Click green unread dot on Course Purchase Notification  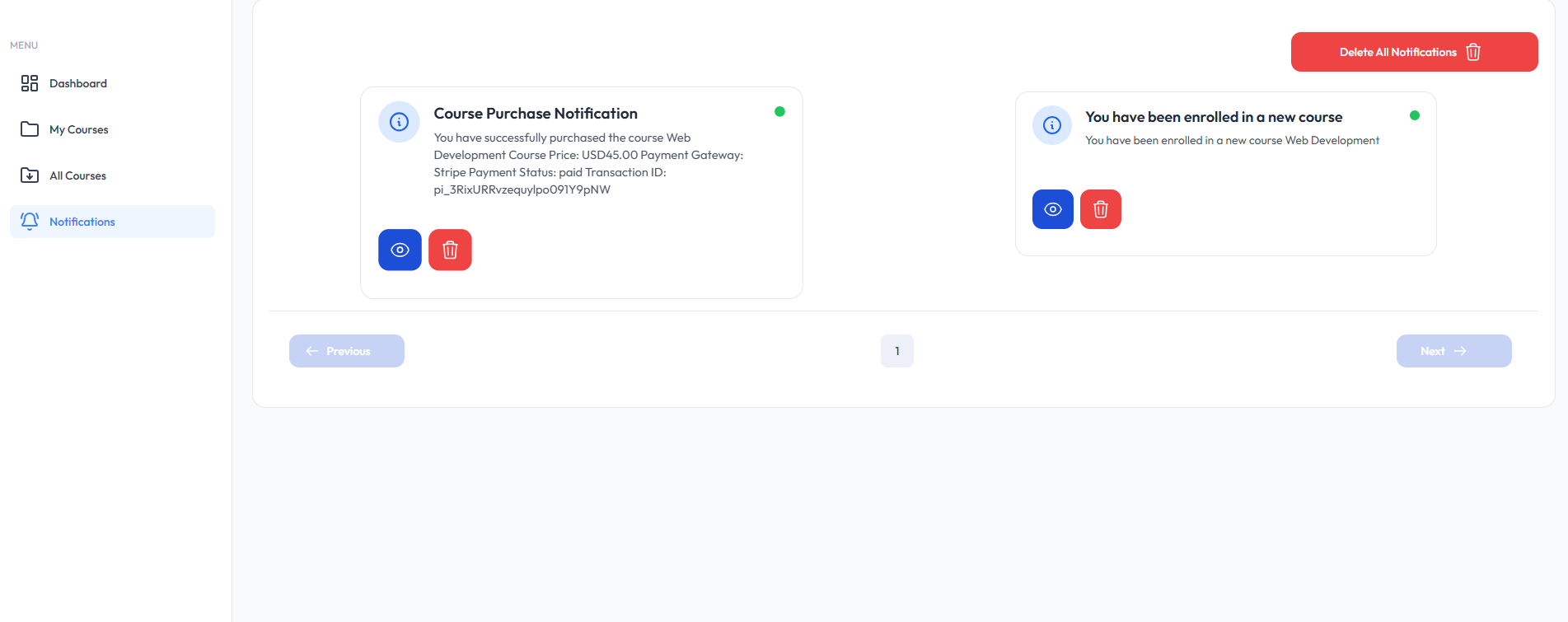(779, 111)
